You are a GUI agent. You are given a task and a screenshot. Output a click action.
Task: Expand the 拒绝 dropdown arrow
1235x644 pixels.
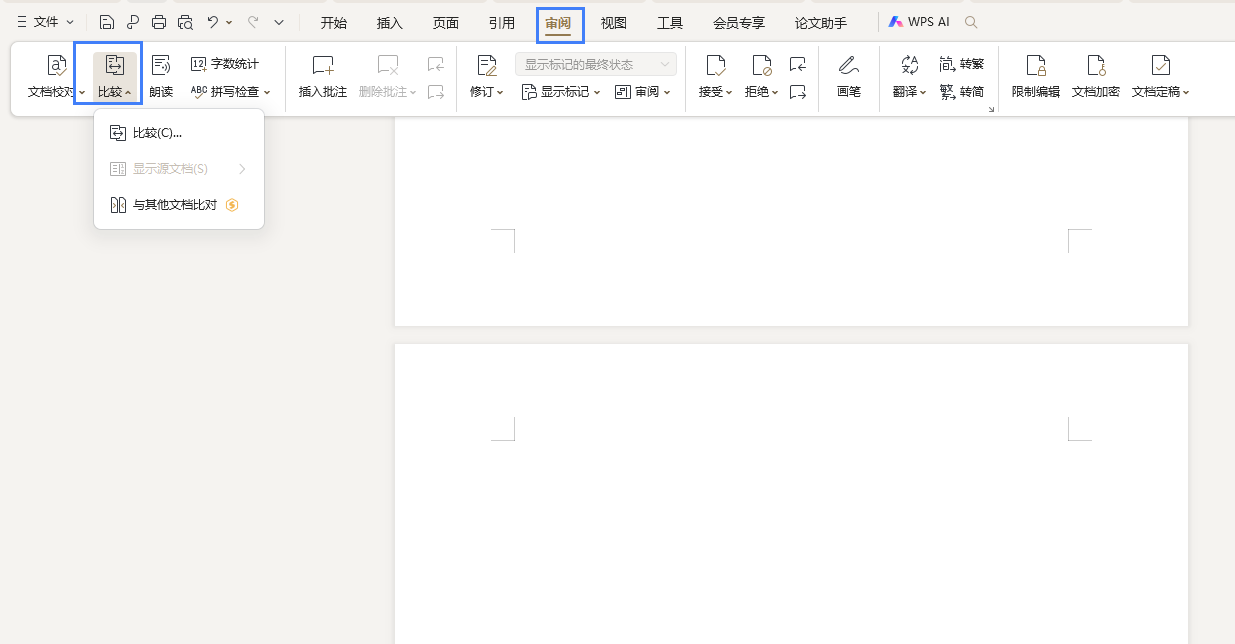775,92
